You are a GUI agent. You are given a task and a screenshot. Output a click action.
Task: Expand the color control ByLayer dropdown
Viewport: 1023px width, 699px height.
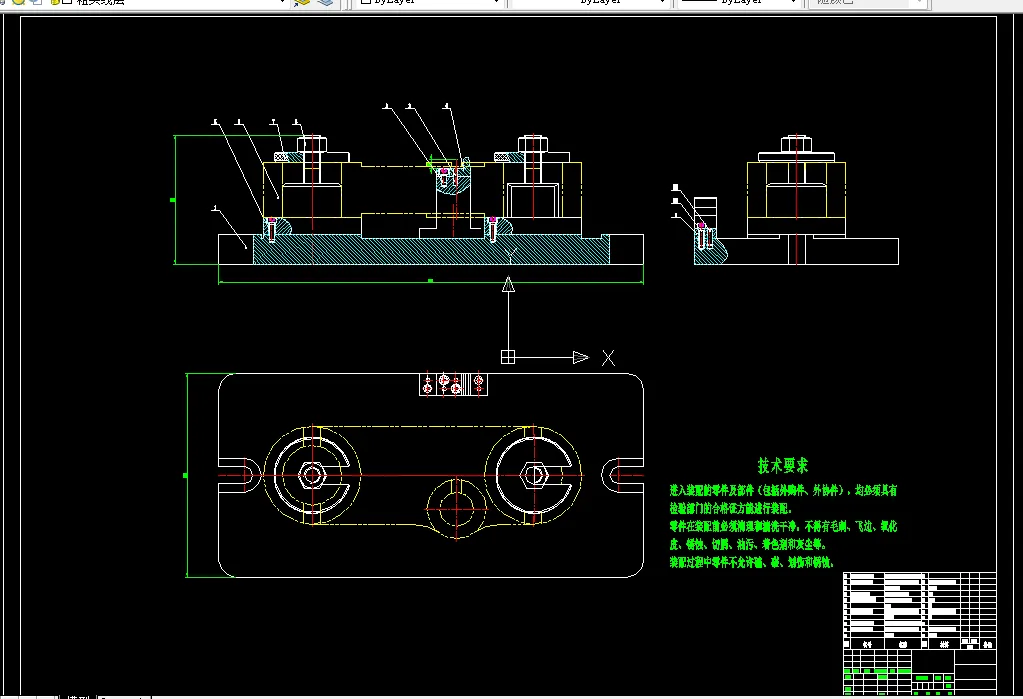[496, 2]
